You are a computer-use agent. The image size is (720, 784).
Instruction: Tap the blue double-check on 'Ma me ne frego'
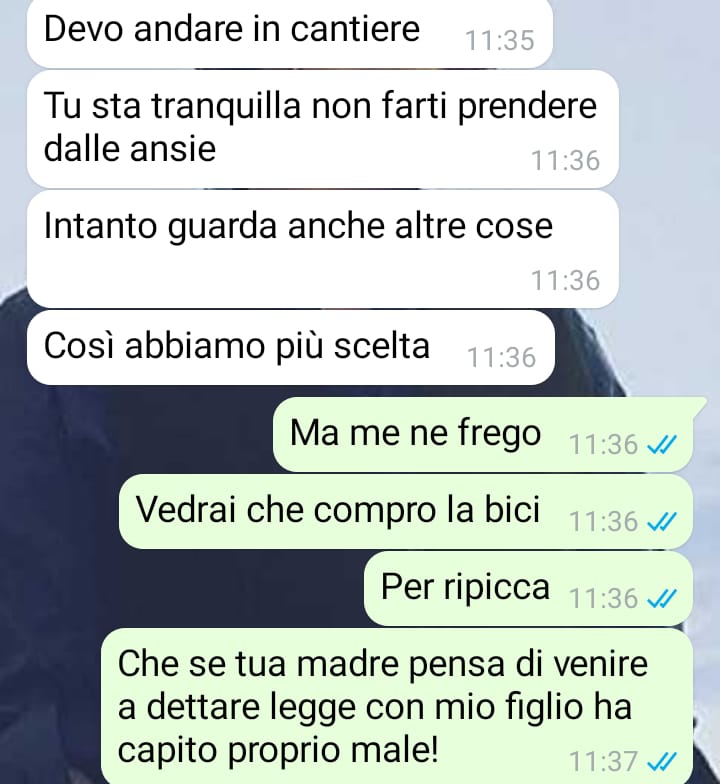coord(662,444)
